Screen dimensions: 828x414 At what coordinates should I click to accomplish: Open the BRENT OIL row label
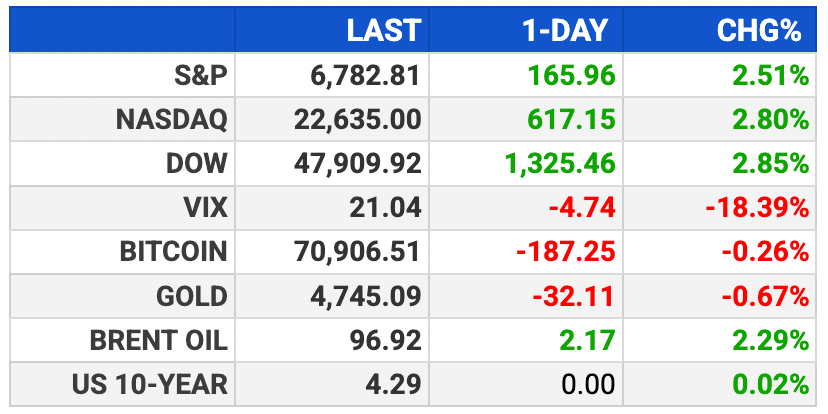(159, 341)
